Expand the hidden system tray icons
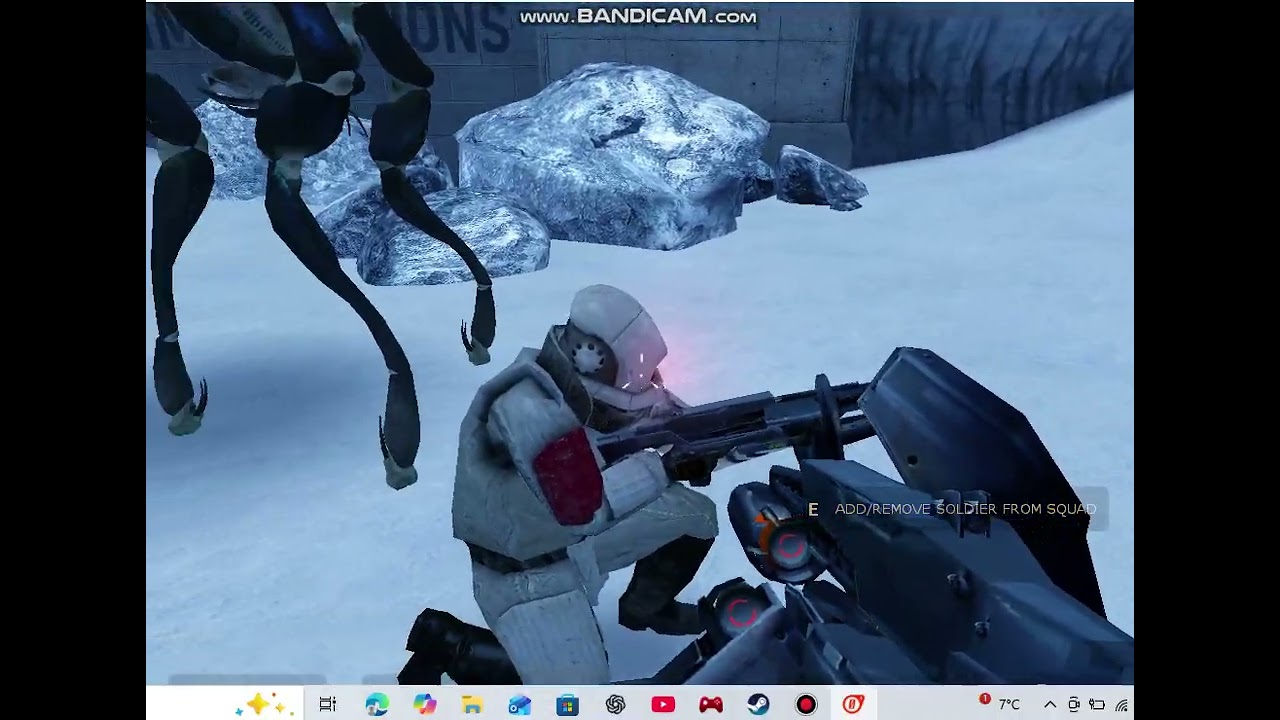The image size is (1280, 720). click(x=1050, y=704)
